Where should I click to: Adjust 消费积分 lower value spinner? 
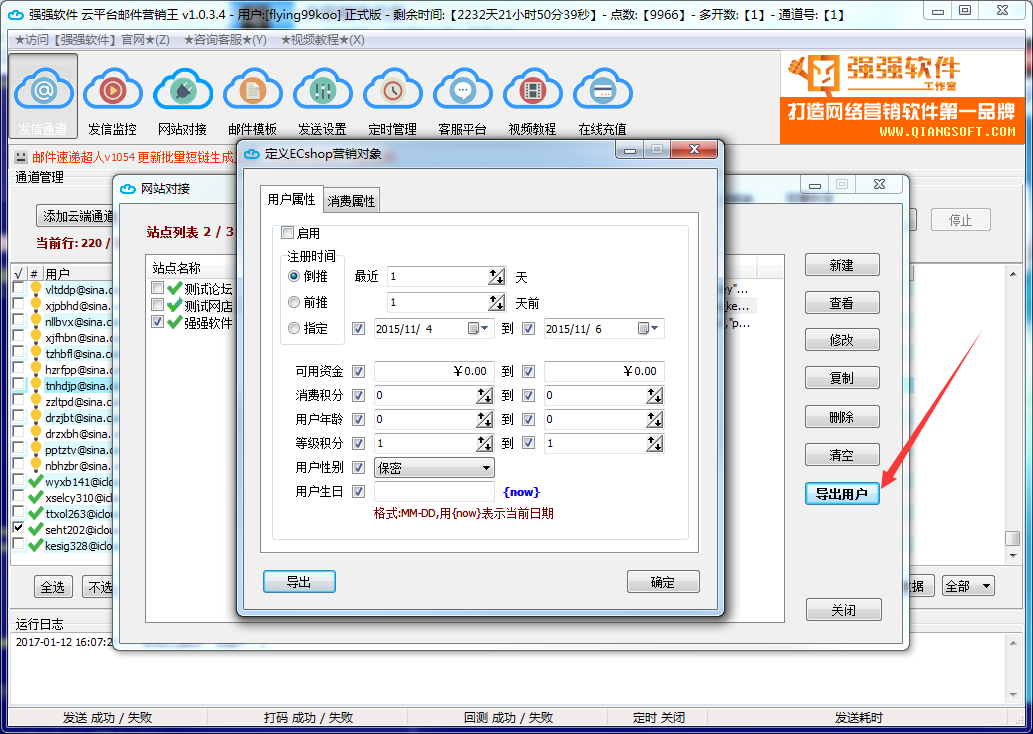point(484,395)
